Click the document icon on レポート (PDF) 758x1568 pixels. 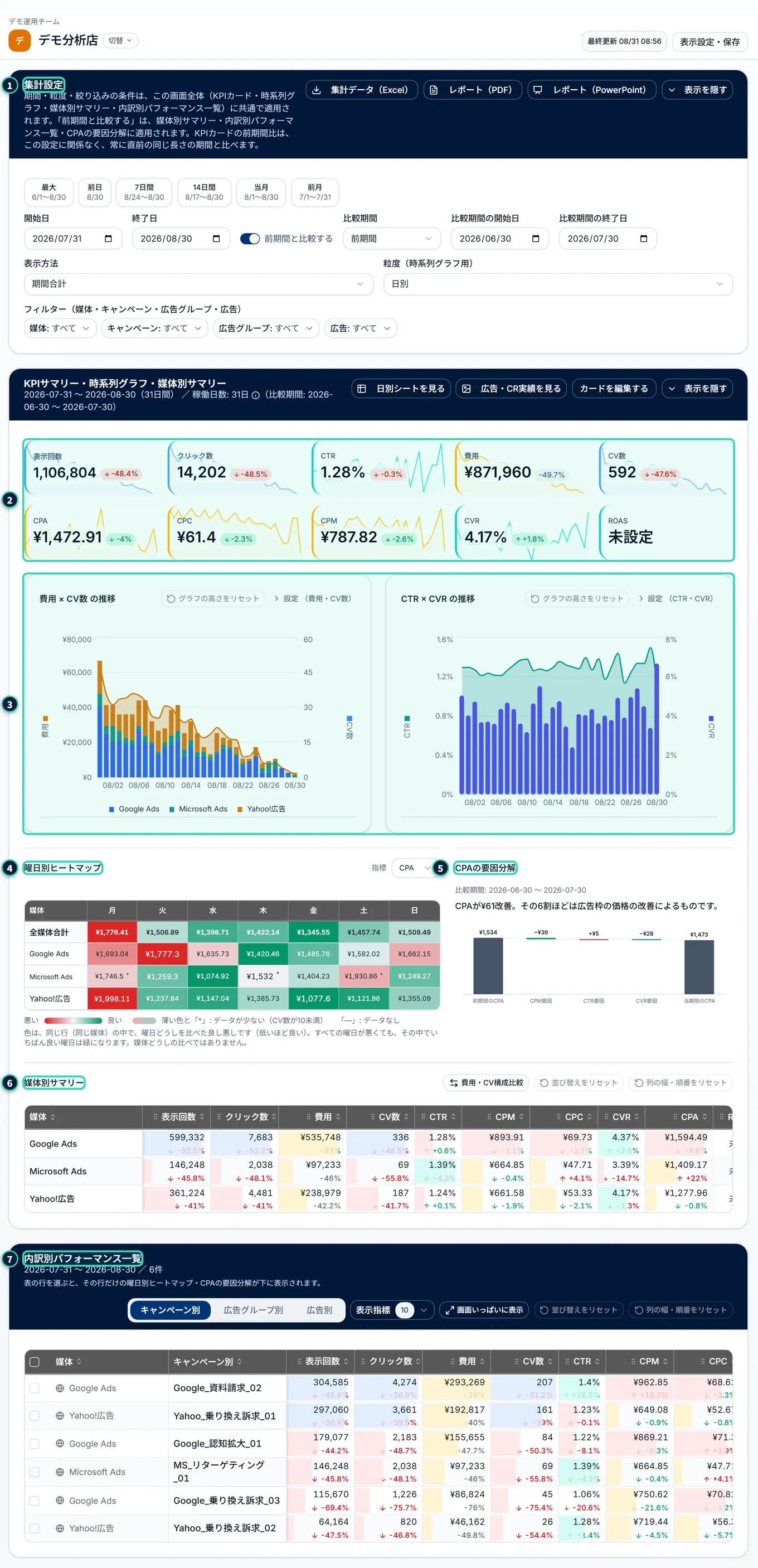pos(434,90)
